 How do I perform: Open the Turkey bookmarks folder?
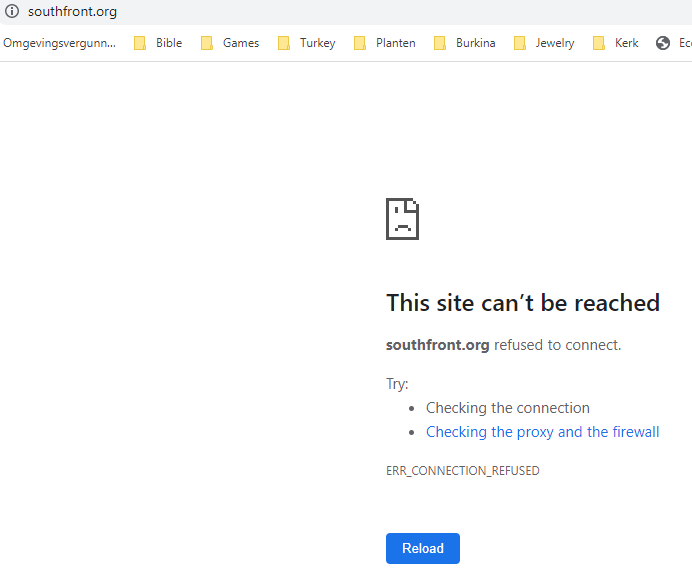pyautogui.click(x=307, y=43)
